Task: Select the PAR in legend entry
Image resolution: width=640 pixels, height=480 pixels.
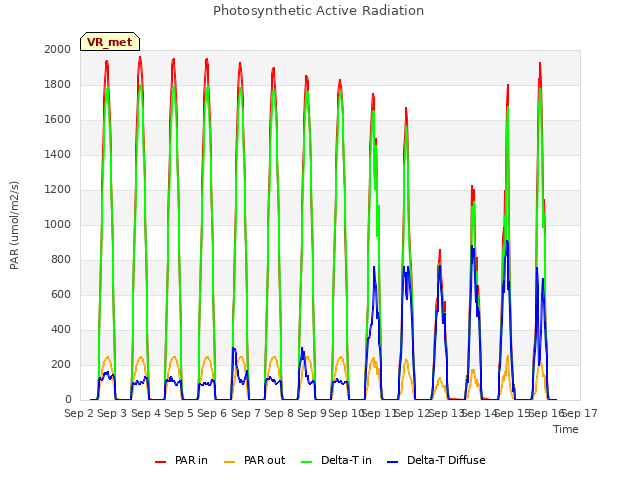Action: 182,460
